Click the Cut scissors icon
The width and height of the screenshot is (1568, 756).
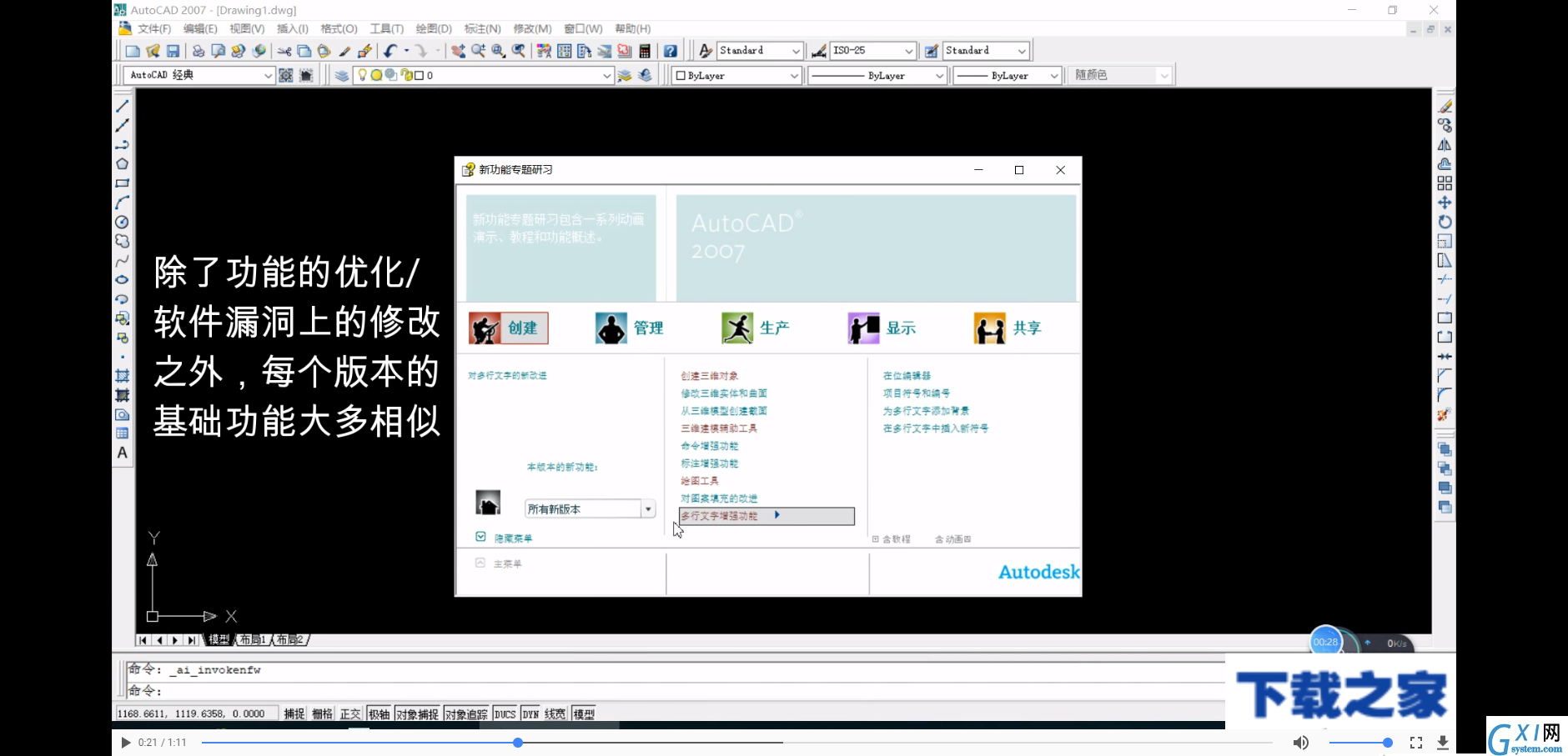pos(284,51)
